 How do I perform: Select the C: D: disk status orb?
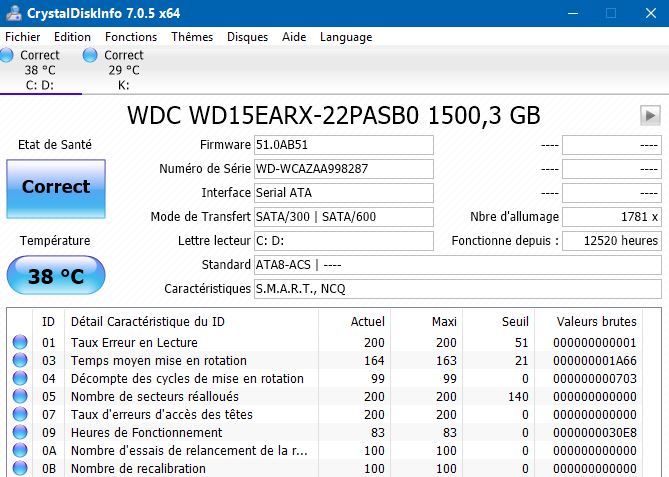coord(6,55)
